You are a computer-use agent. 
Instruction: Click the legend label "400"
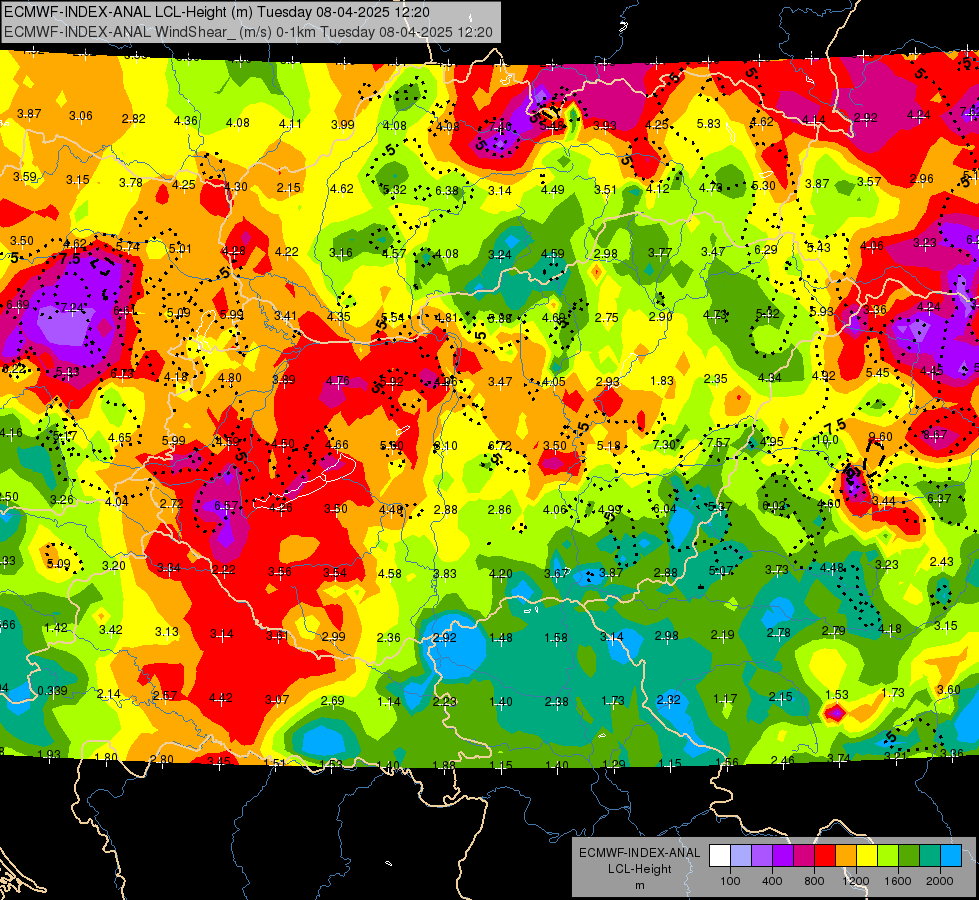click(x=772, y=881)
